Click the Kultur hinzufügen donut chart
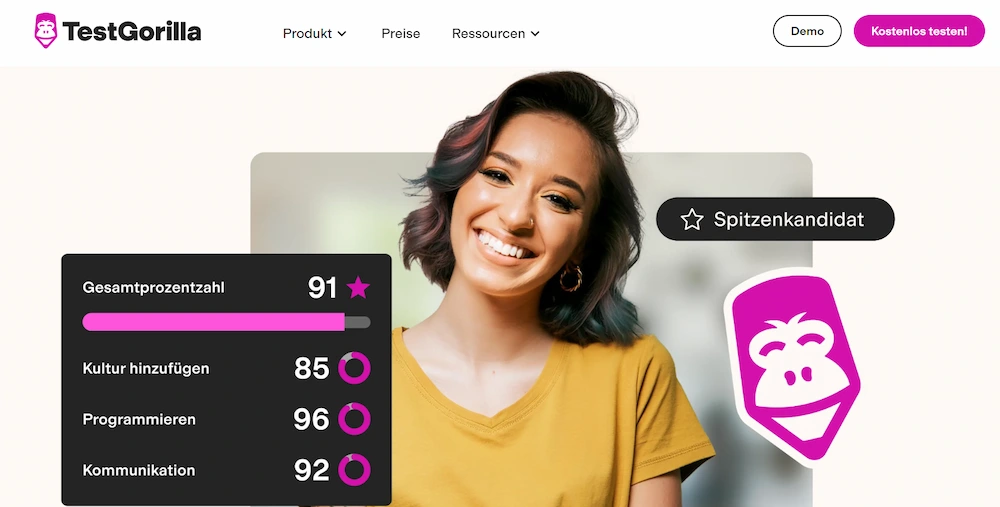The width and height of the screenshot is (1000, 507). click(x=354, y=368)
